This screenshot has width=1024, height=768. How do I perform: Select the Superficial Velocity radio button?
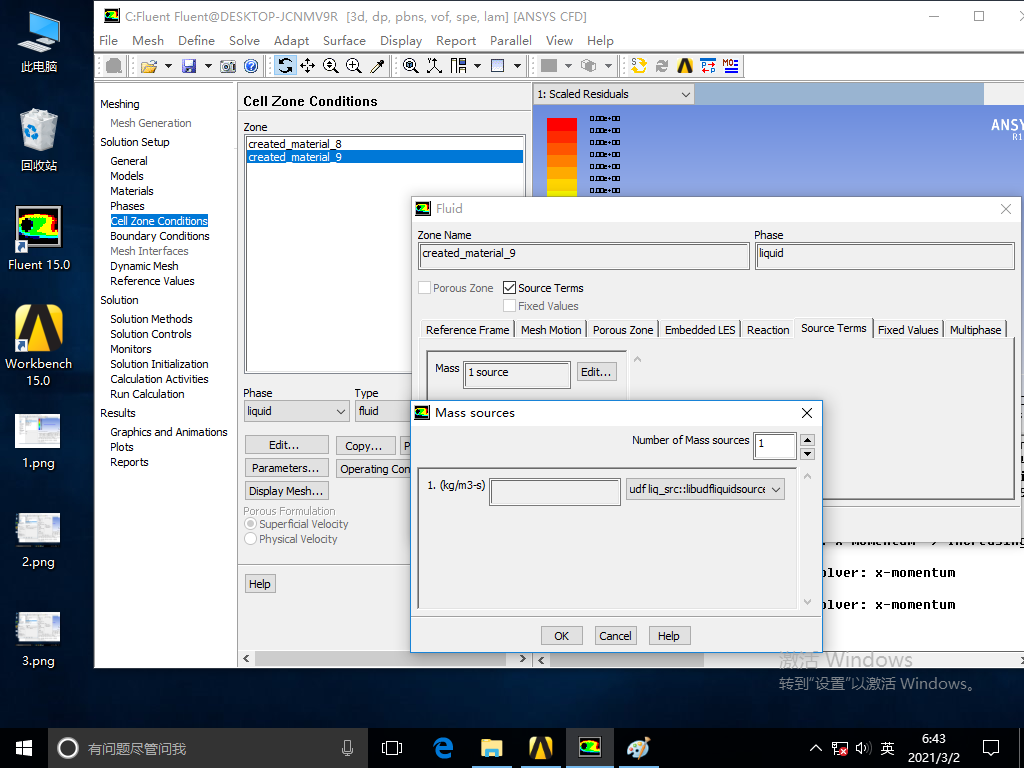[250, 524]
